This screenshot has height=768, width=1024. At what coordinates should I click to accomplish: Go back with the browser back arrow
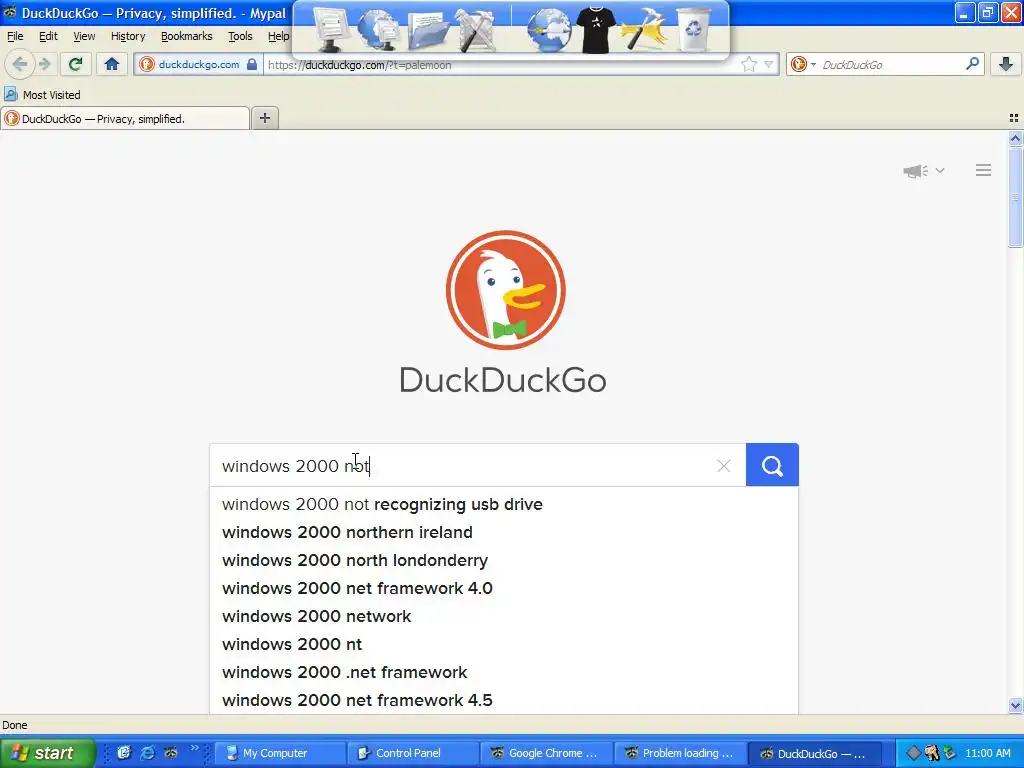coord(20,64)
